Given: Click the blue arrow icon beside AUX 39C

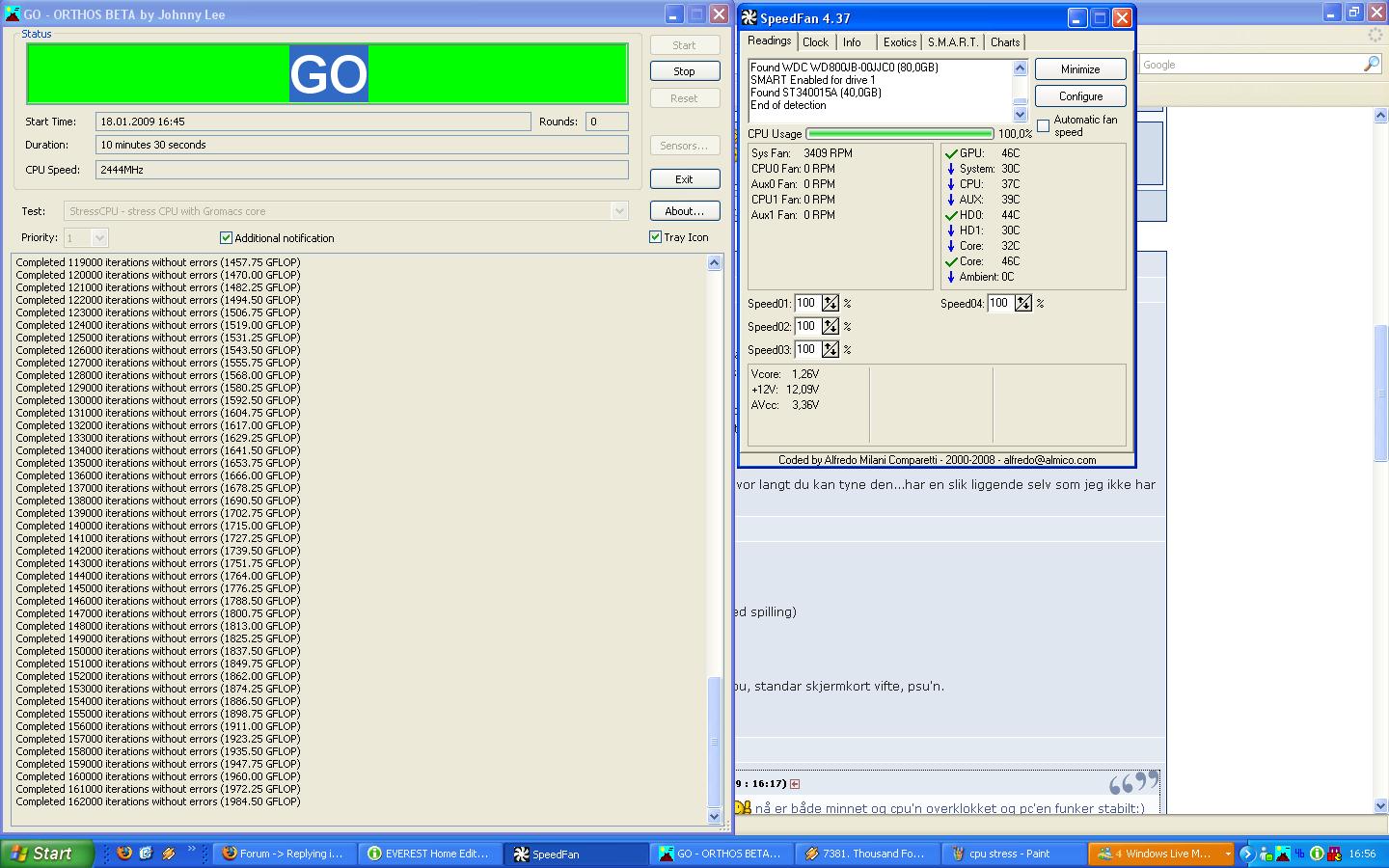Looking at the screenshot, I should [x=951, y=200].
